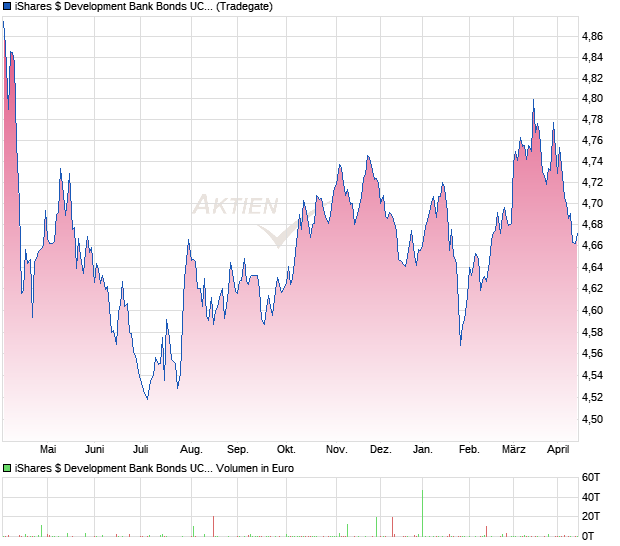Click the blue legend square beside iShares title
This screenshot has width=620, height=546.
point(6,6)
